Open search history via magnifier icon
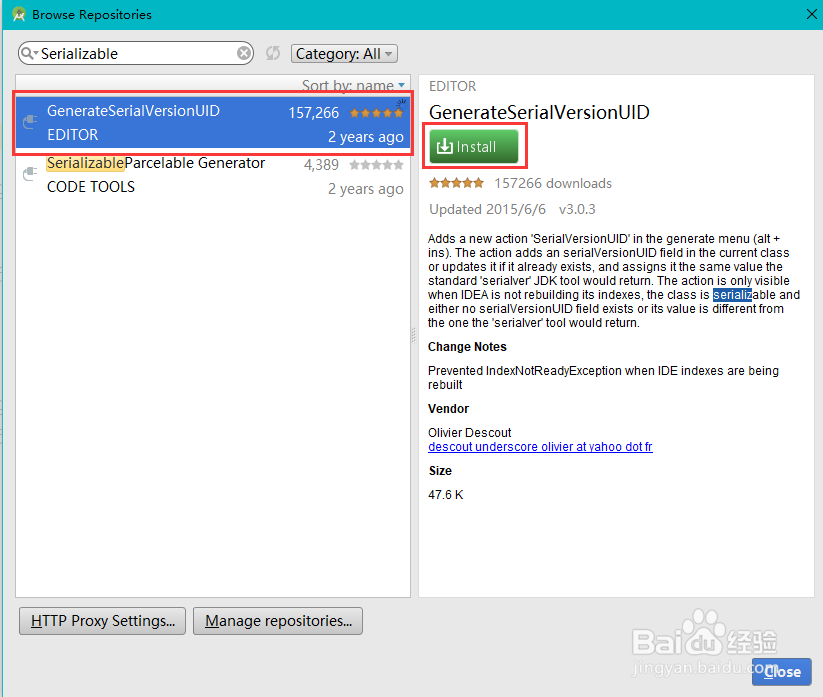The width and height of the screenshot is (823, 697). point(29,54)
